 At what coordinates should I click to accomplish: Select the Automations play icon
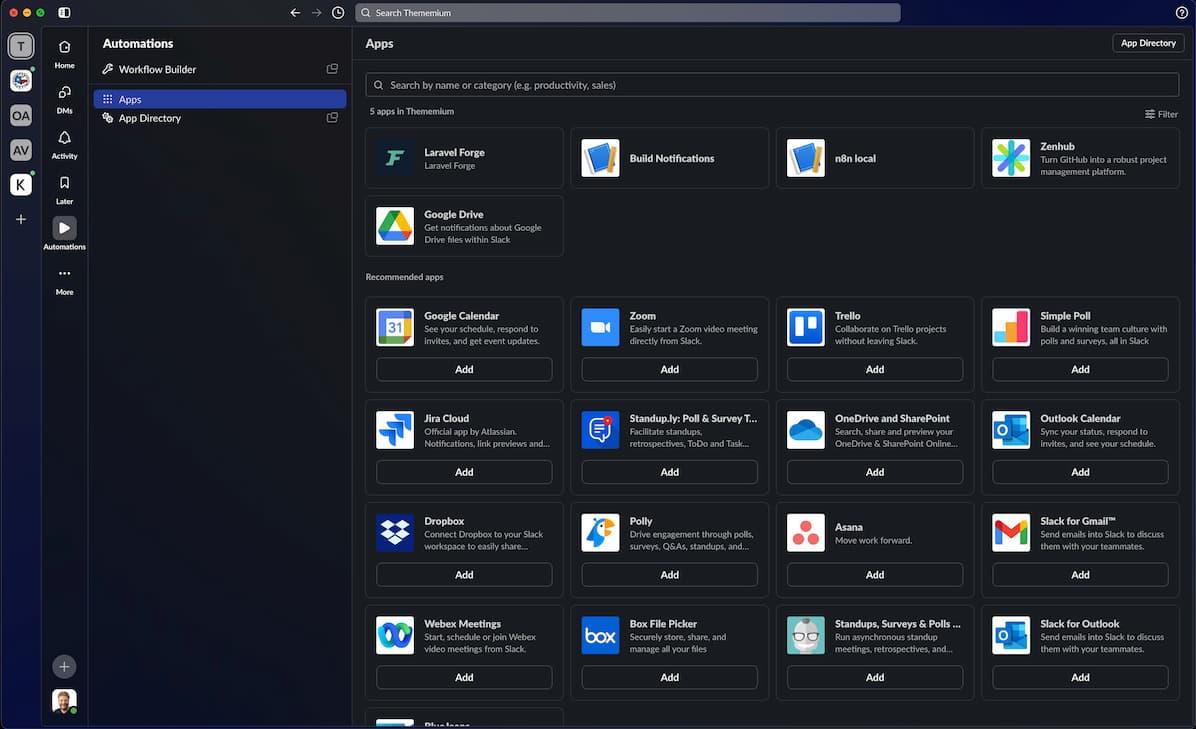(64, 228)
